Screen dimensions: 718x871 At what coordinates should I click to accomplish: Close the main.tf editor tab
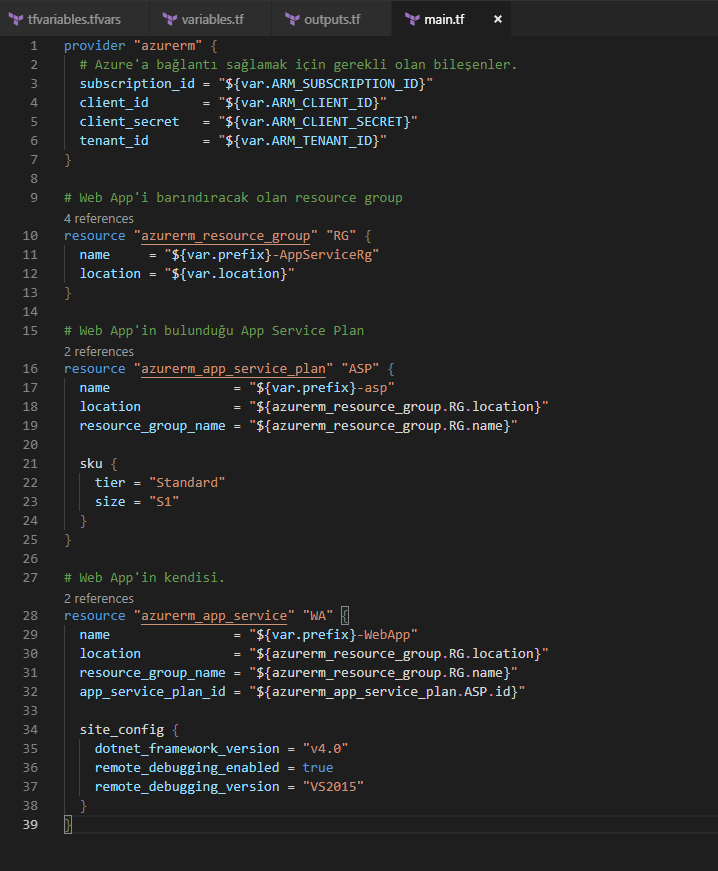498,19
